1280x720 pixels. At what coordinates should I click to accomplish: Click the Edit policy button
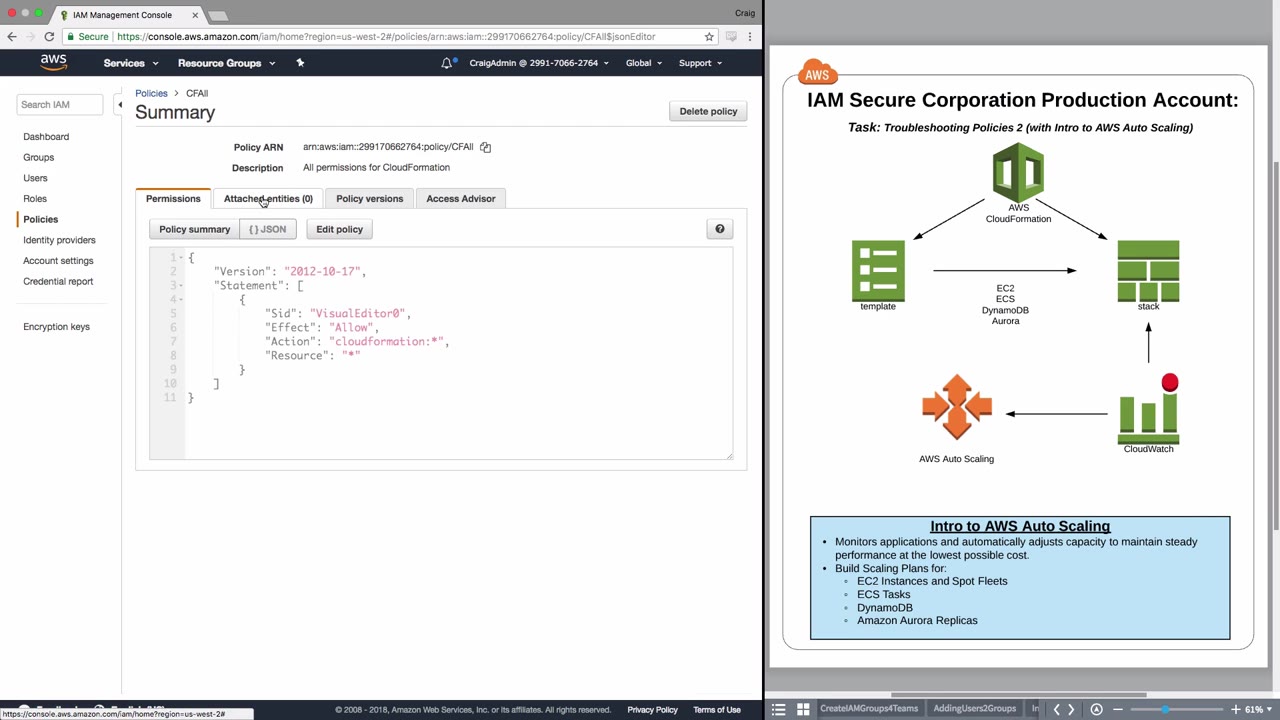tap(340, 229)
